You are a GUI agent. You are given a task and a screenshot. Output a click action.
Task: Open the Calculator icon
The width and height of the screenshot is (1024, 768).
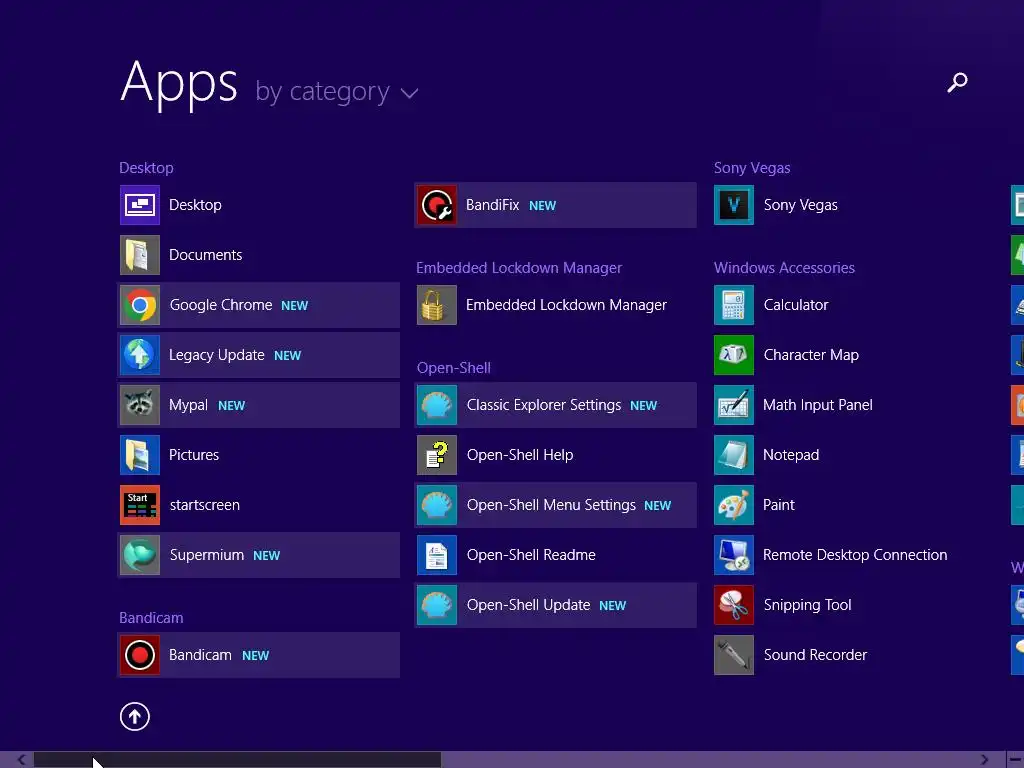click(x=734, y=305)
